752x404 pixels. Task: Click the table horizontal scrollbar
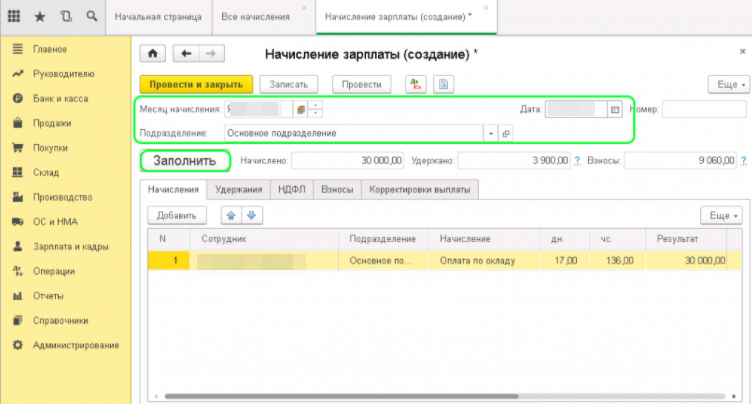(341, 396)
